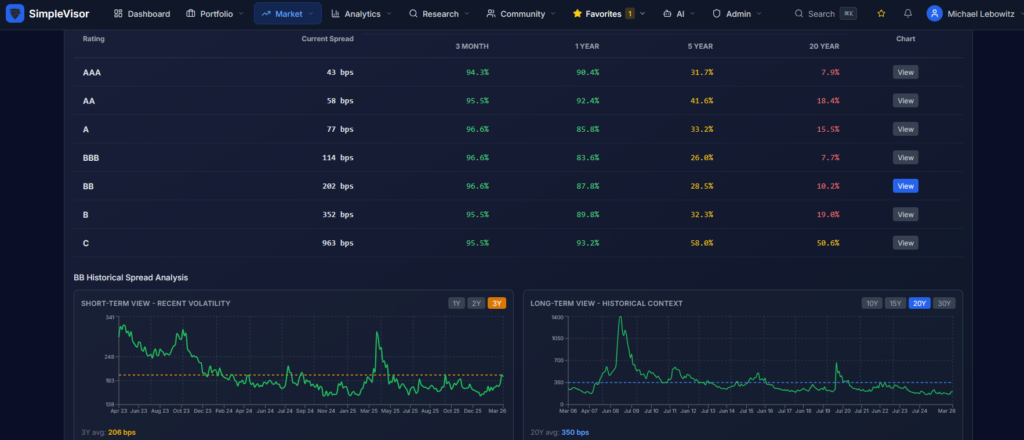Set long-term chart to 30Y
1024x440 pixels.
point(943,303)
